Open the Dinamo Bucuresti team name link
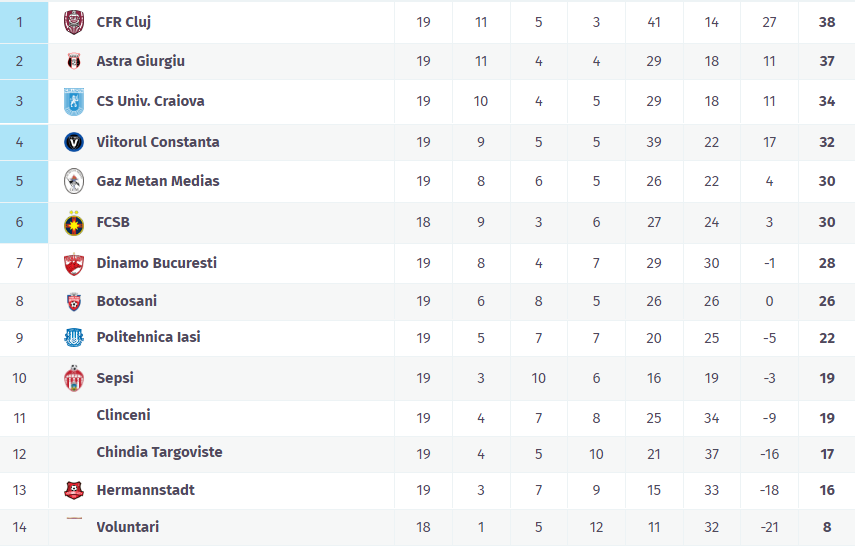The height and width of the screenshot is (547, 855). click(156, 263)
